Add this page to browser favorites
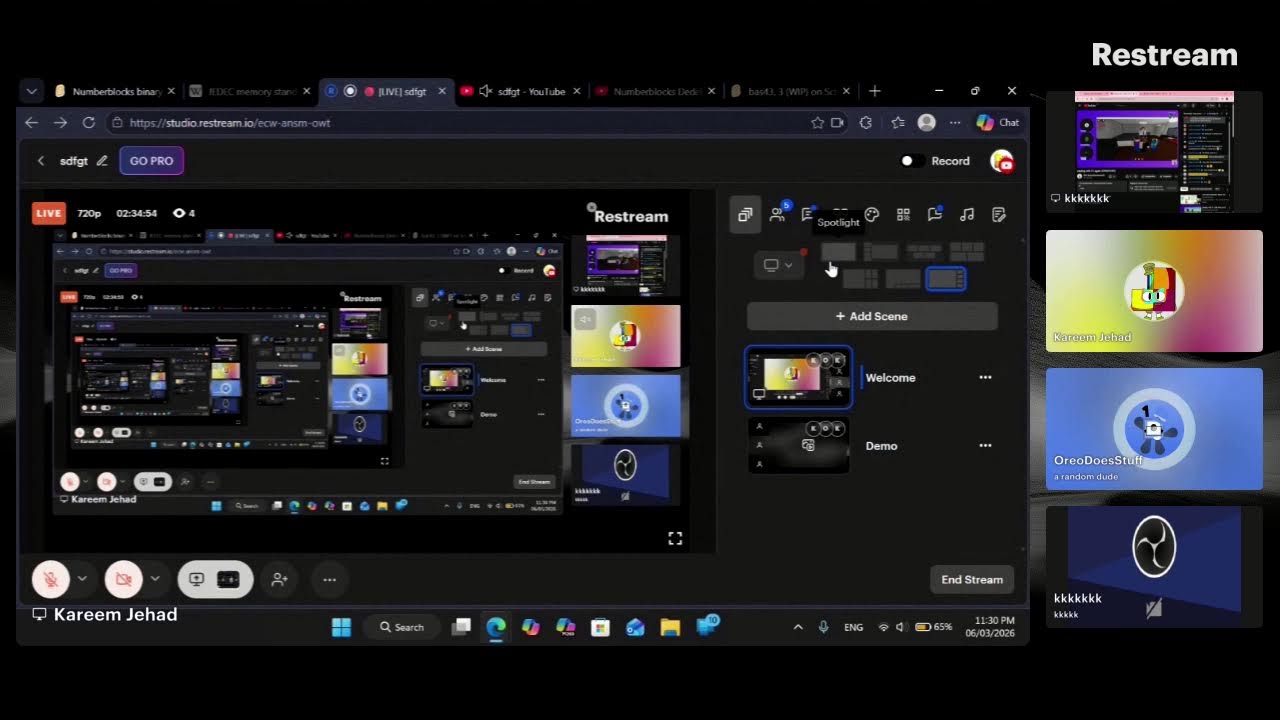This screenshot has width=1280, height=720. point(817,122)
